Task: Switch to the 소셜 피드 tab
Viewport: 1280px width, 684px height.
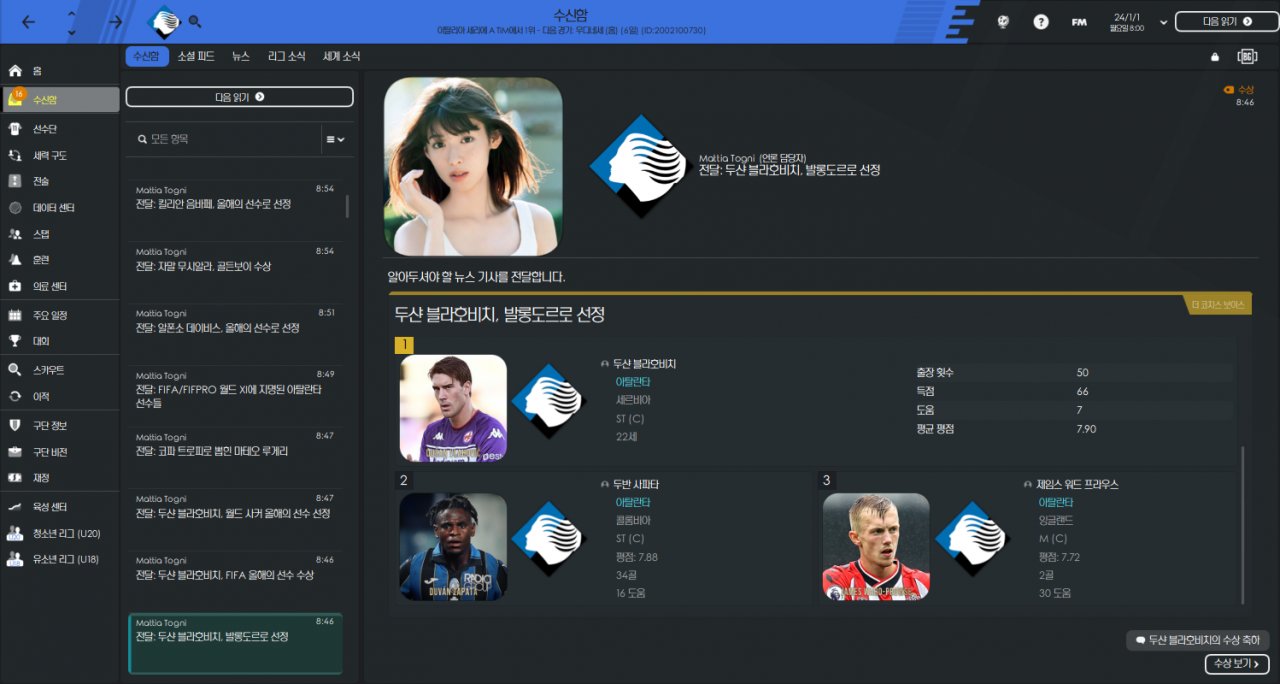Action: point(196,57)
